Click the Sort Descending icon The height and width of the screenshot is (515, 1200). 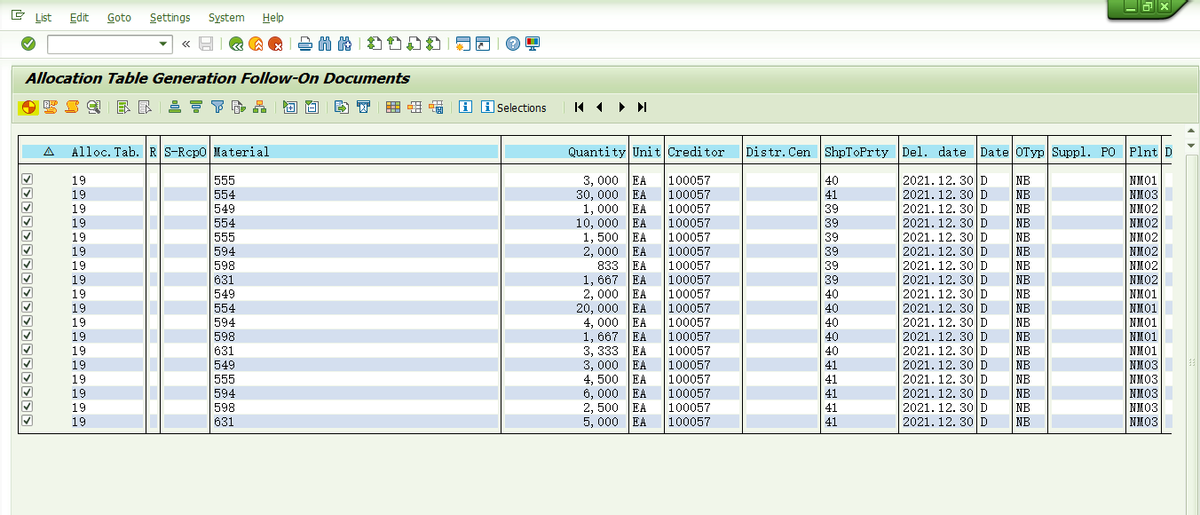[x=196, y=107]
